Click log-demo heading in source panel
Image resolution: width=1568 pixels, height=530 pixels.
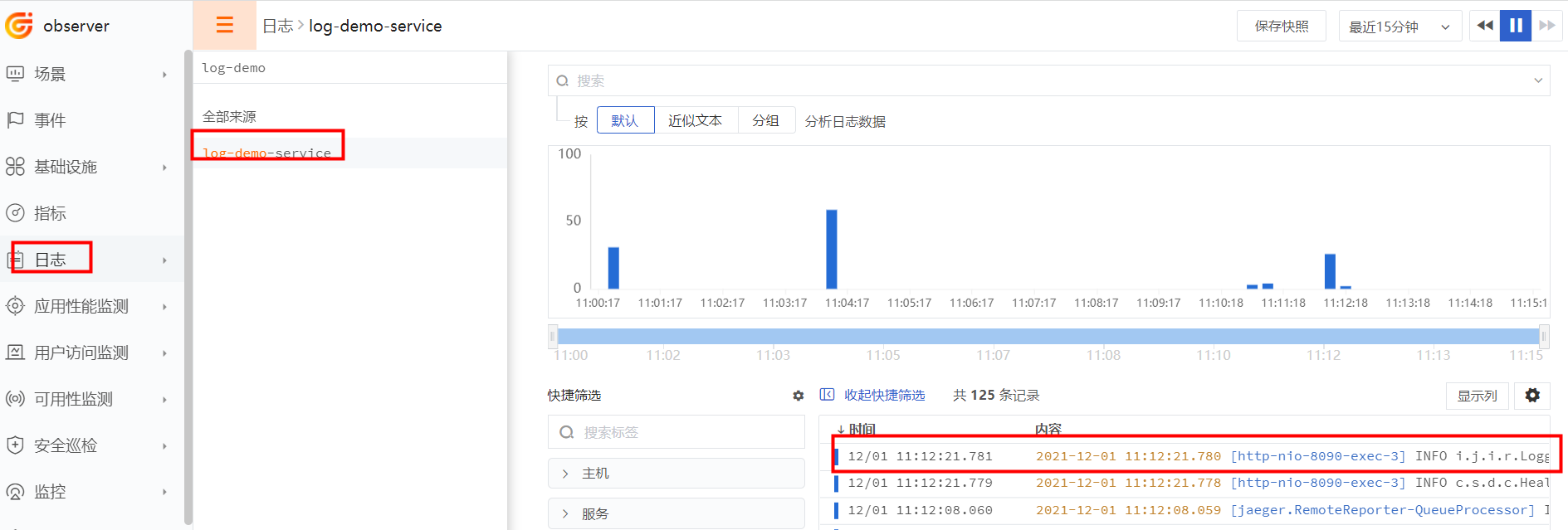coord(233,68)
